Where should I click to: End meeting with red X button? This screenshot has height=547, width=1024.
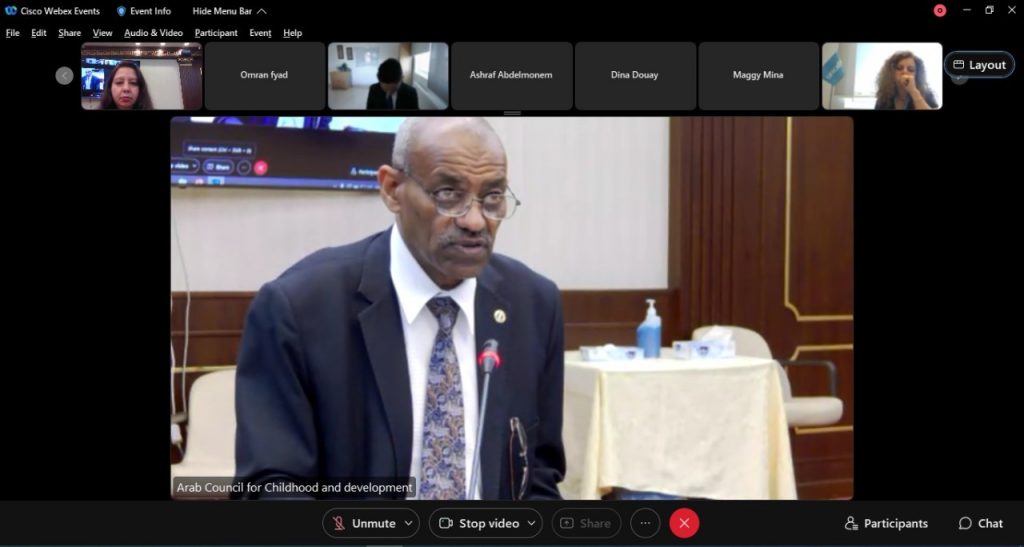coord(684,524)
